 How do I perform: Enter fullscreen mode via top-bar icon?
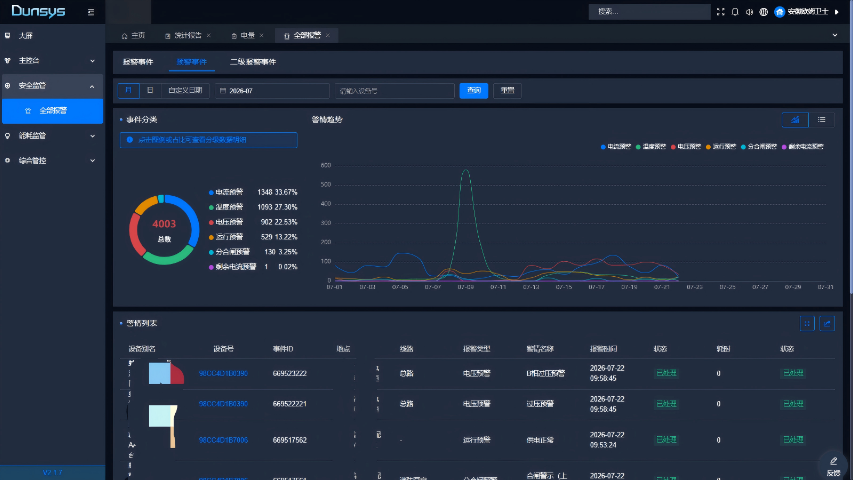tap(720, 11)
